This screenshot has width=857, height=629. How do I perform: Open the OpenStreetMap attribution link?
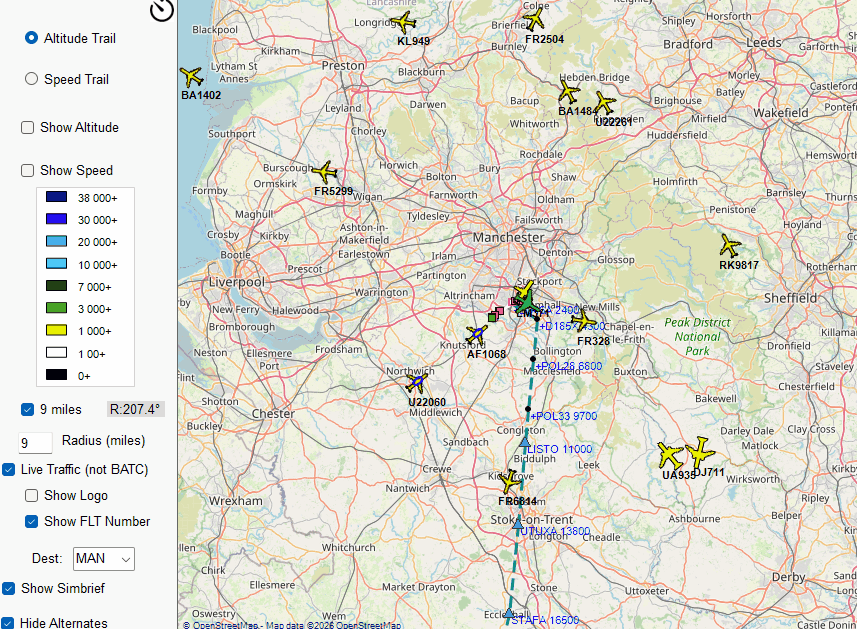click(x=226, y=625)
